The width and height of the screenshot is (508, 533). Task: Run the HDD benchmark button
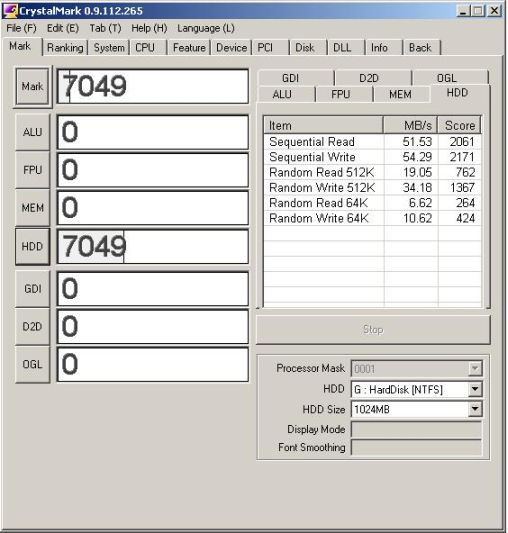click(33, 246)
